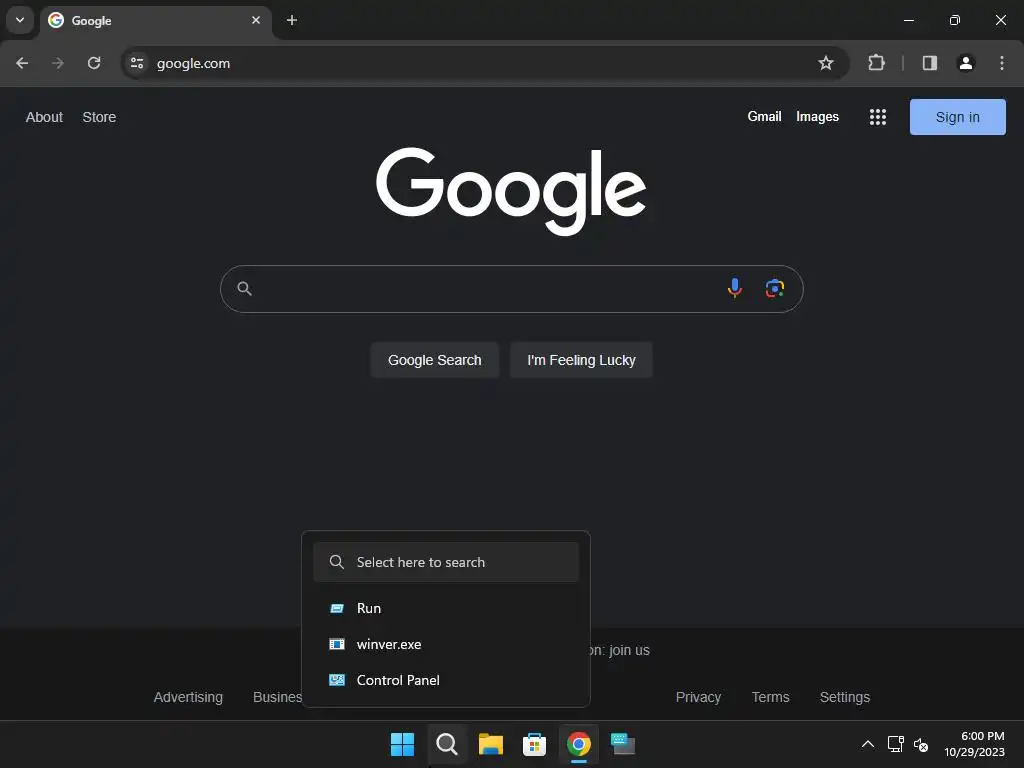Image resolution: width=1024 pixels, height=768 pixels.
Task: Click the taskbar Search icon
Action: (x=447, y=744)
